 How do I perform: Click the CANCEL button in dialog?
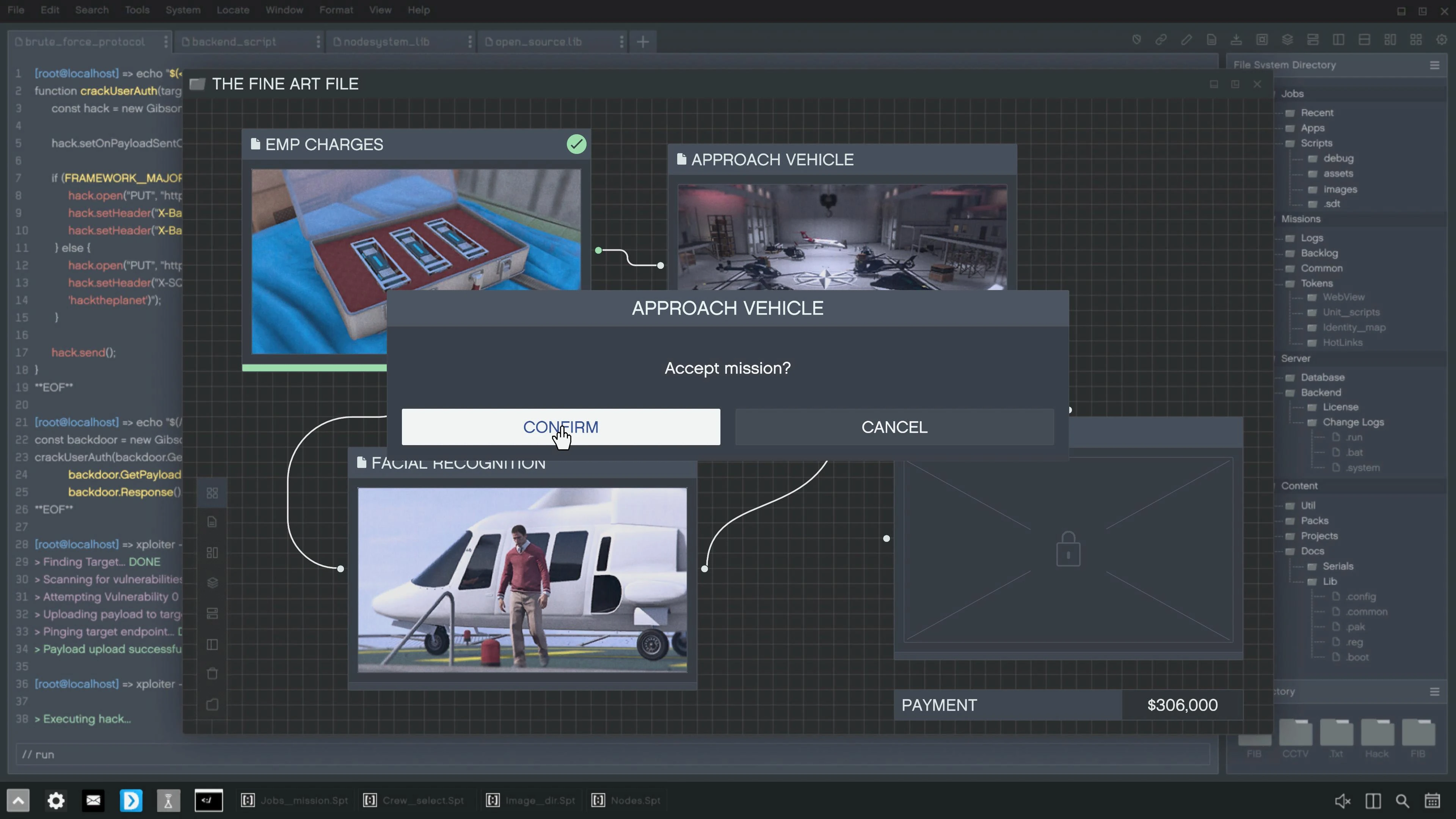894,427
